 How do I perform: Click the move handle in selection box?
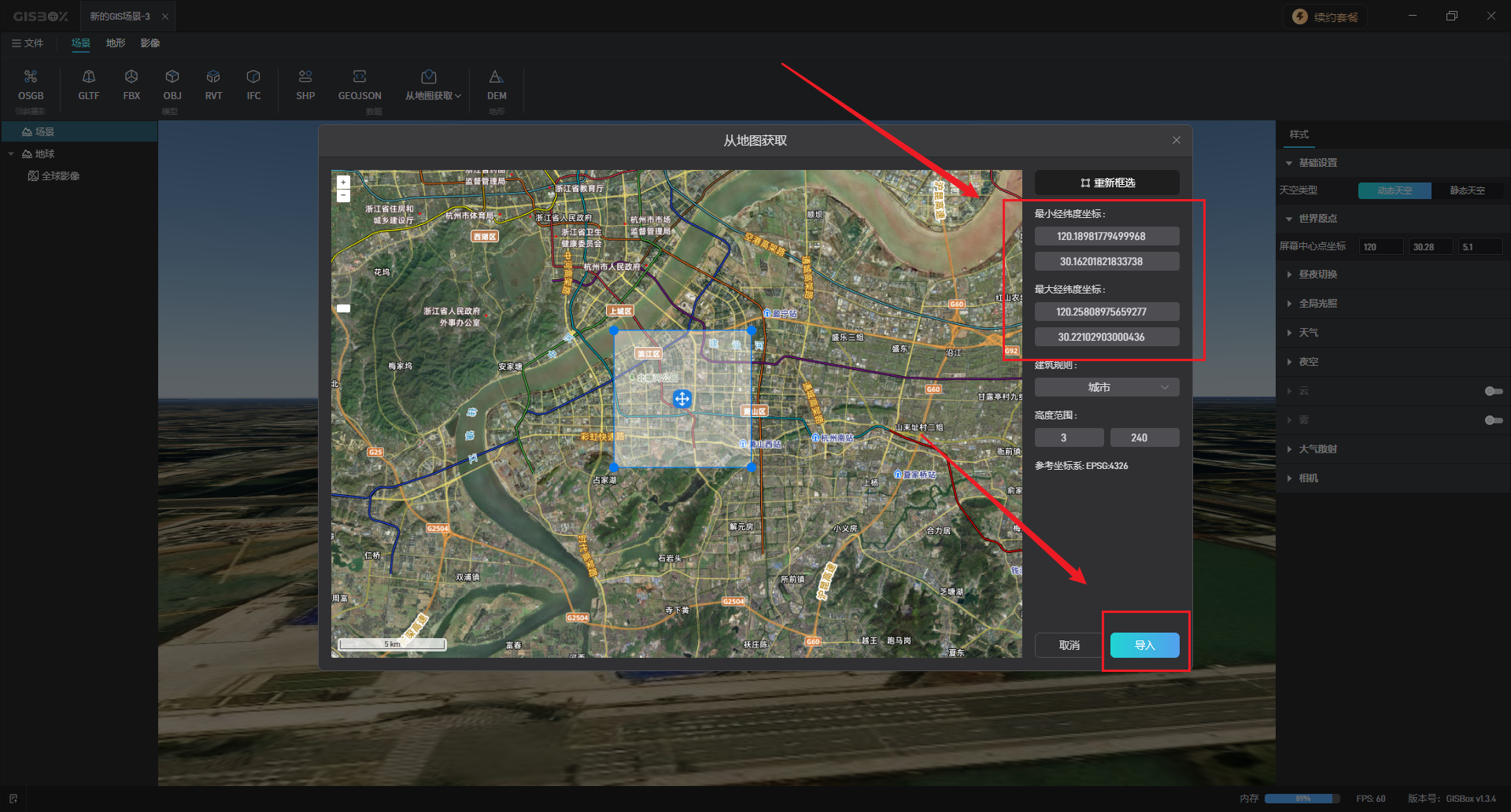coord(682,399)
